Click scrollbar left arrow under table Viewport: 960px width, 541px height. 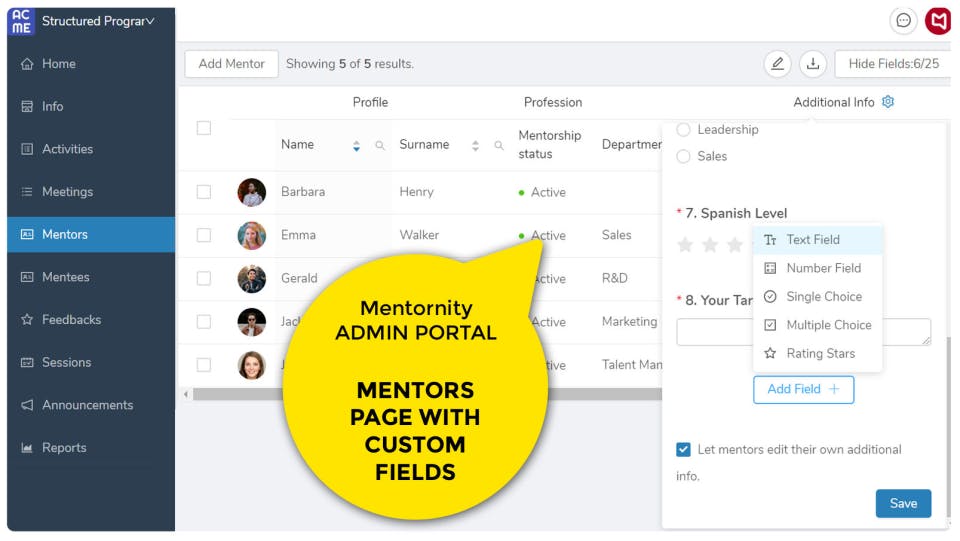tap(186, 395)
